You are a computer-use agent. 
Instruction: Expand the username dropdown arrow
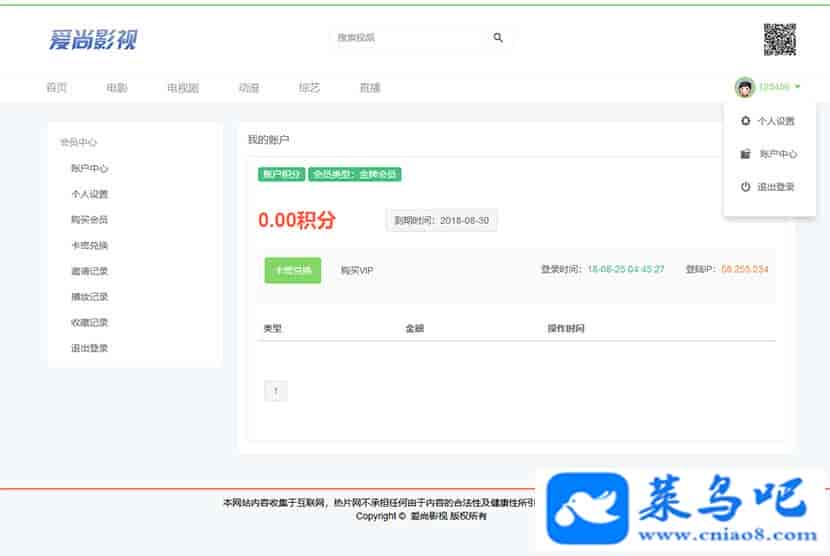click(798, 88)
